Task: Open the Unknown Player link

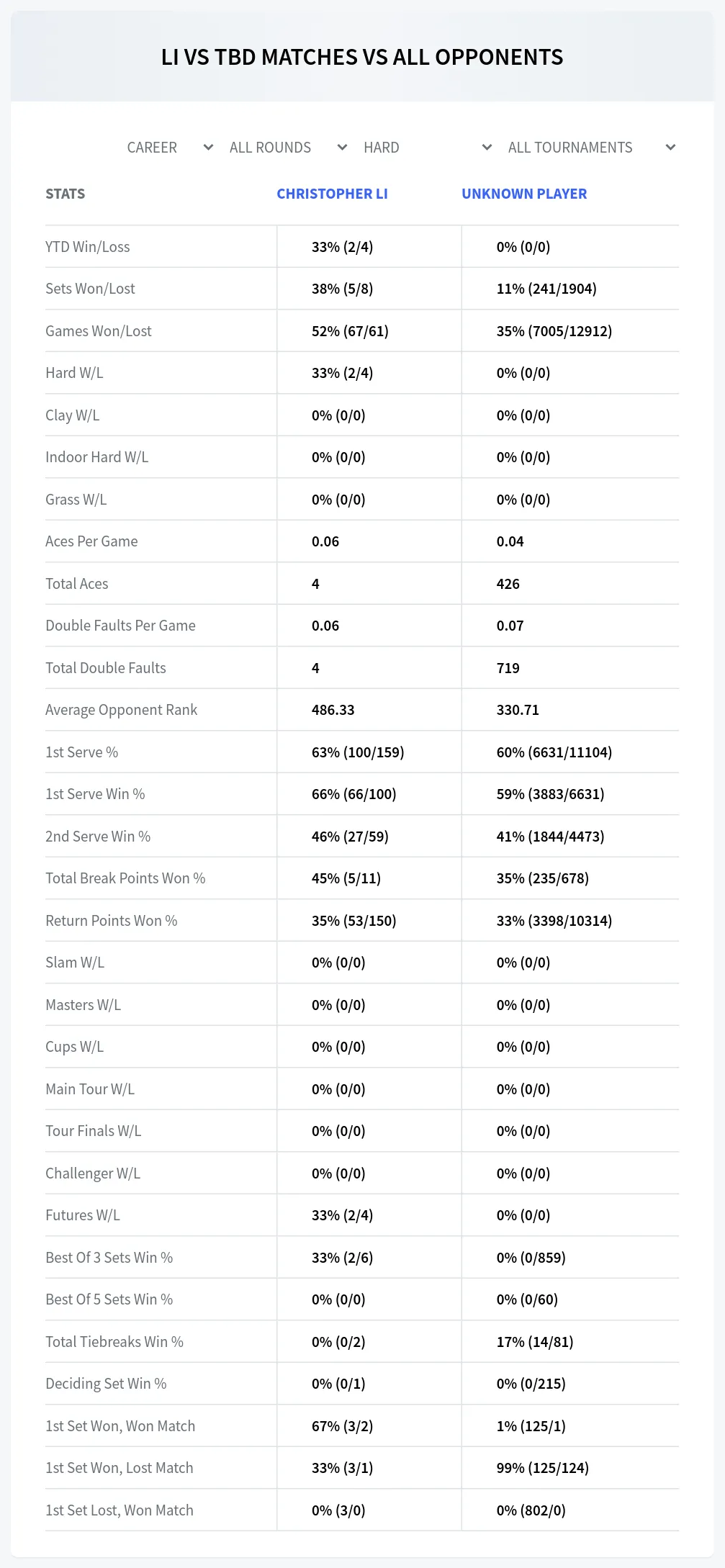Action: pyautogui.click(x=524, y=194)
